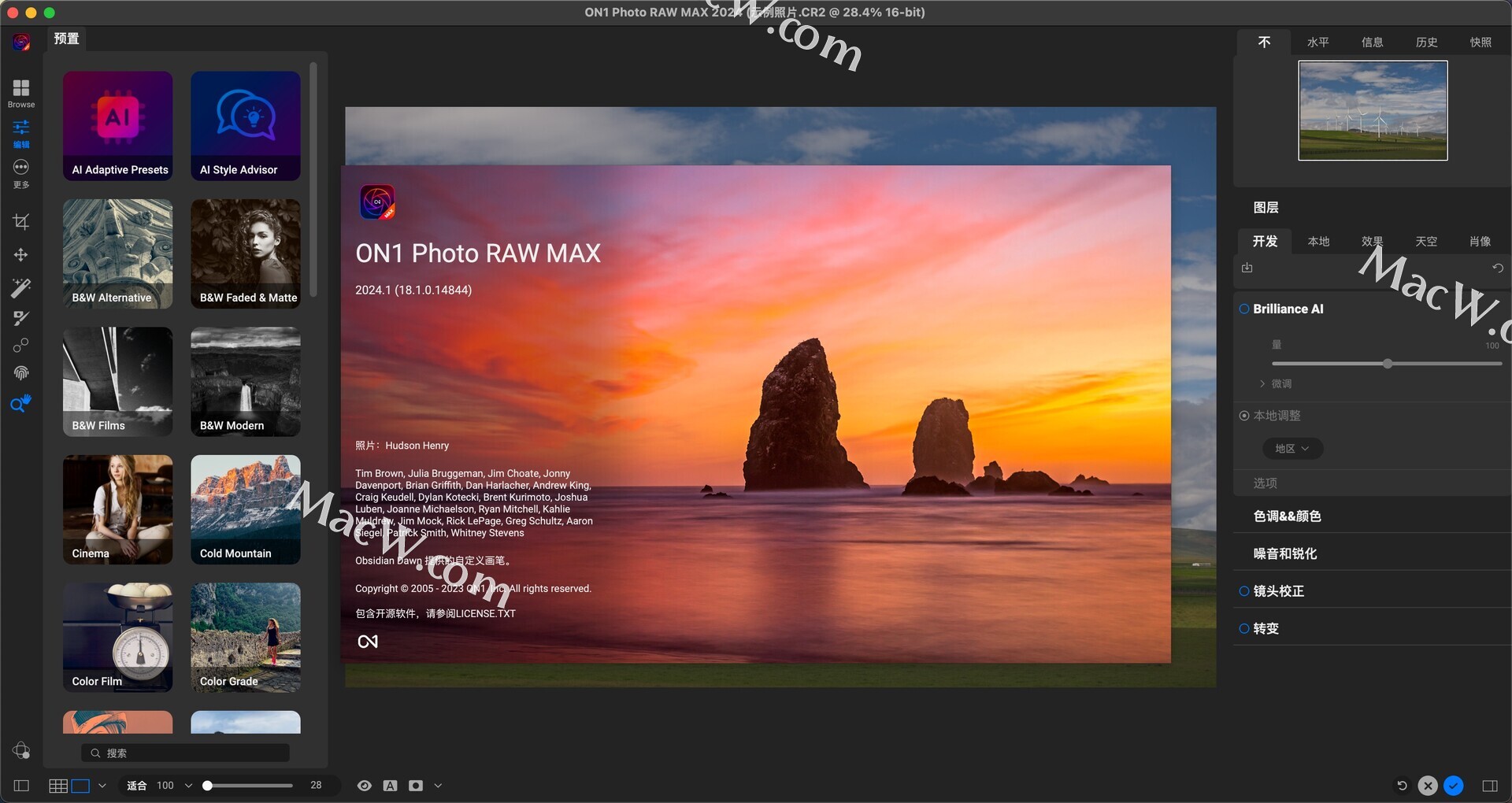Open Cold Mountain preset category
The width and height of the screenshot is (1512, 803).
coord(246,509)
